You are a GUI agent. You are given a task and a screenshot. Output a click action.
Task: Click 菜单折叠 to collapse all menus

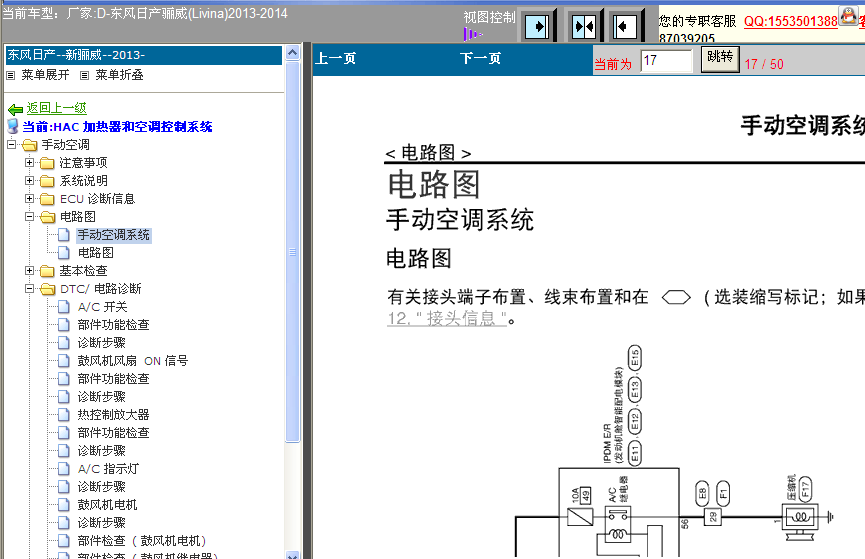pyautogui.click(x=119, y=75)
